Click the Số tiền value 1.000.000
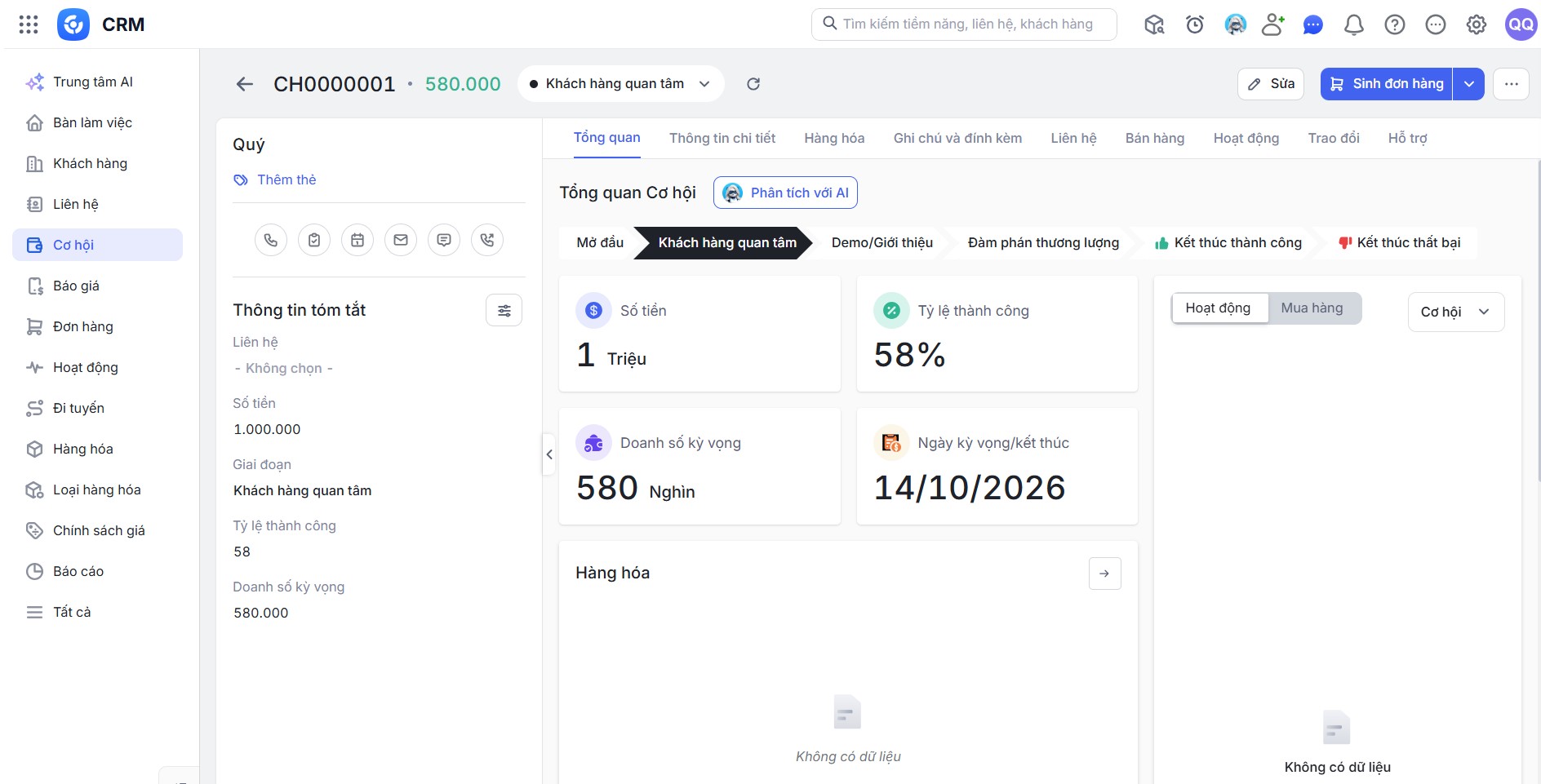 click(x=267, y=430)
